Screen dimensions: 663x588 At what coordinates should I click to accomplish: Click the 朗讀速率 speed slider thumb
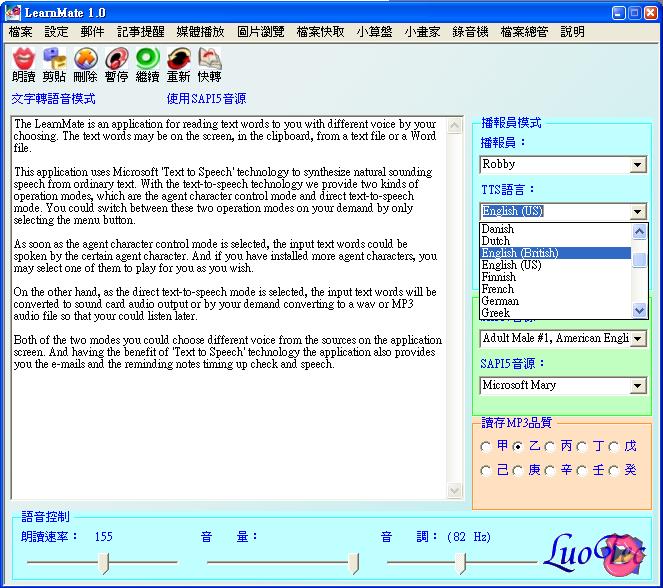click(103, 563)
